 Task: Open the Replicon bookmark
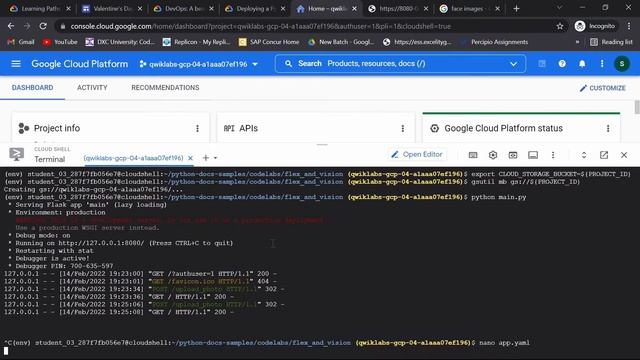click(196, 42)
